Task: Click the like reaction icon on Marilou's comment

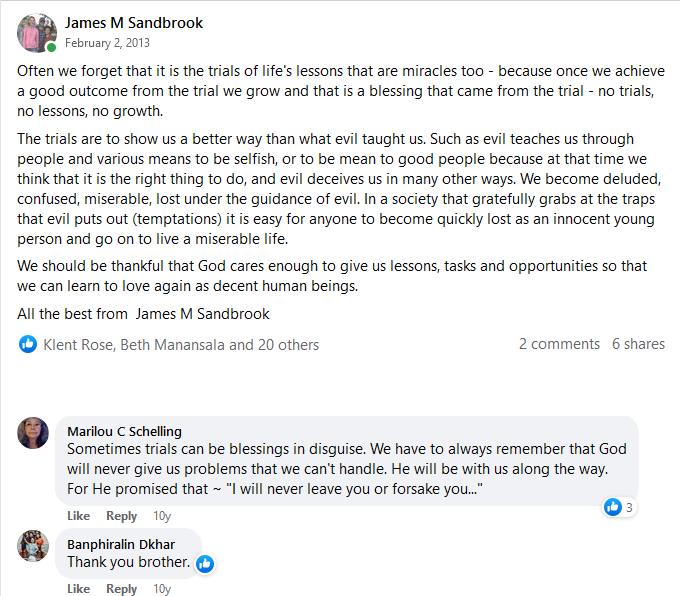Action: pos(613,508)
